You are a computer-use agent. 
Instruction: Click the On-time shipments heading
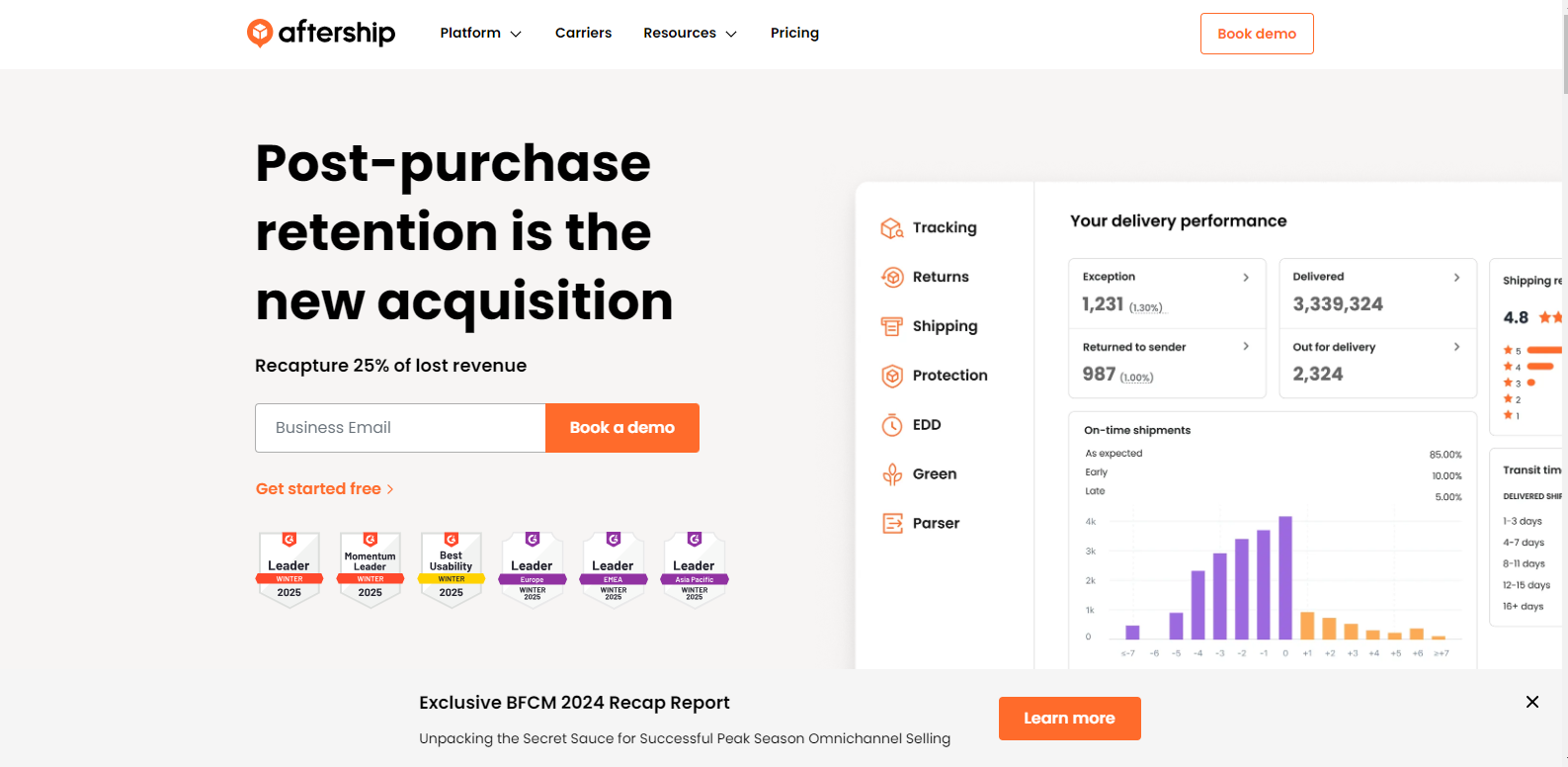(x=1137, y=430)
